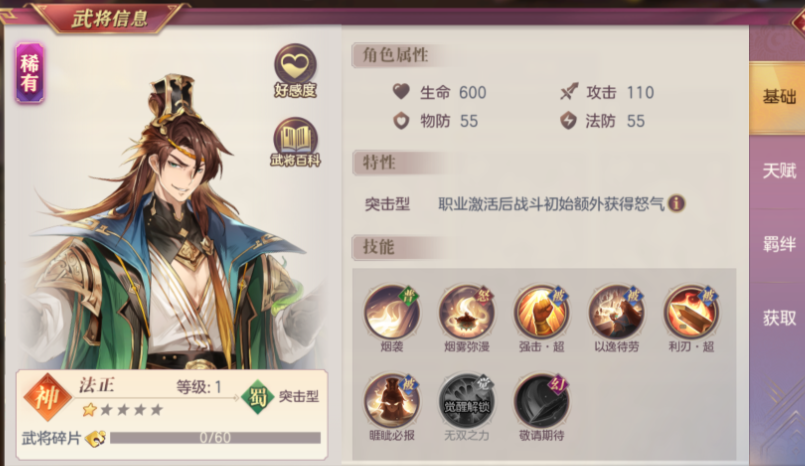Viewport: 805px width, 466px height.
Task: Select the 烟袭 skill icon
Action: pyautogui.click(x=392, y=313)
